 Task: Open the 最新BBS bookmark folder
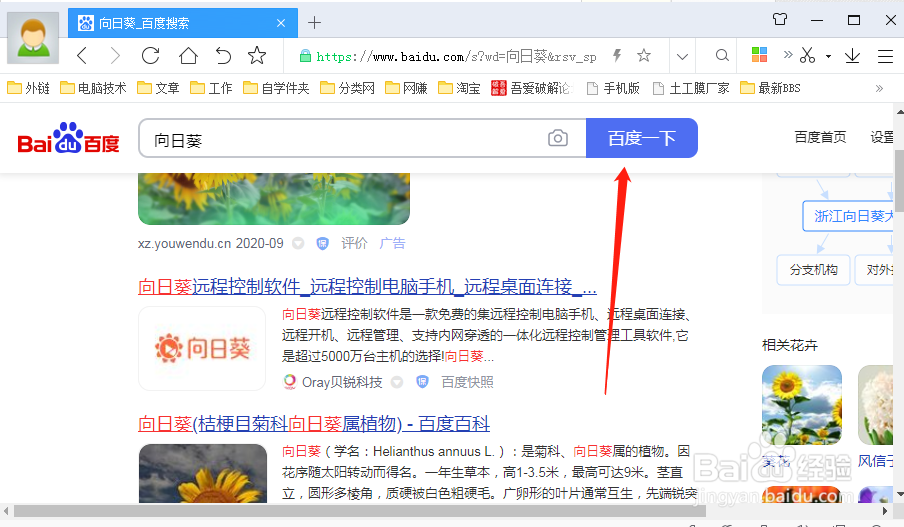(770, 88)
